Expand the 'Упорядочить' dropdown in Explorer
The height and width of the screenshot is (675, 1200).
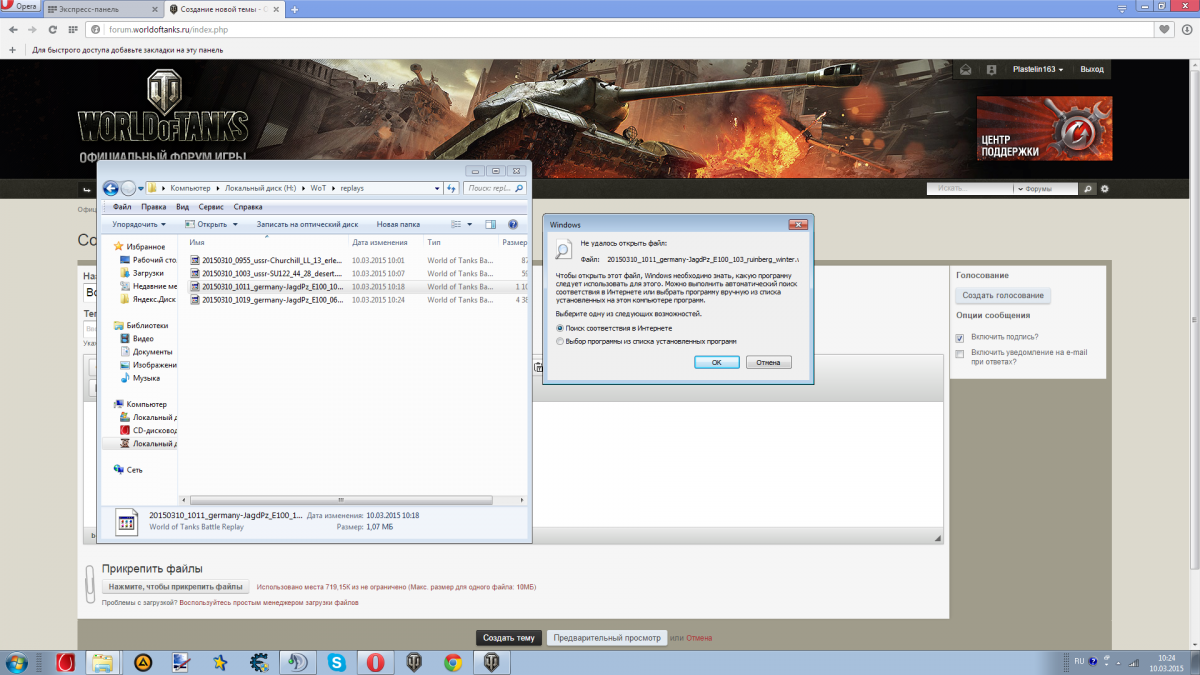point(139,224)
